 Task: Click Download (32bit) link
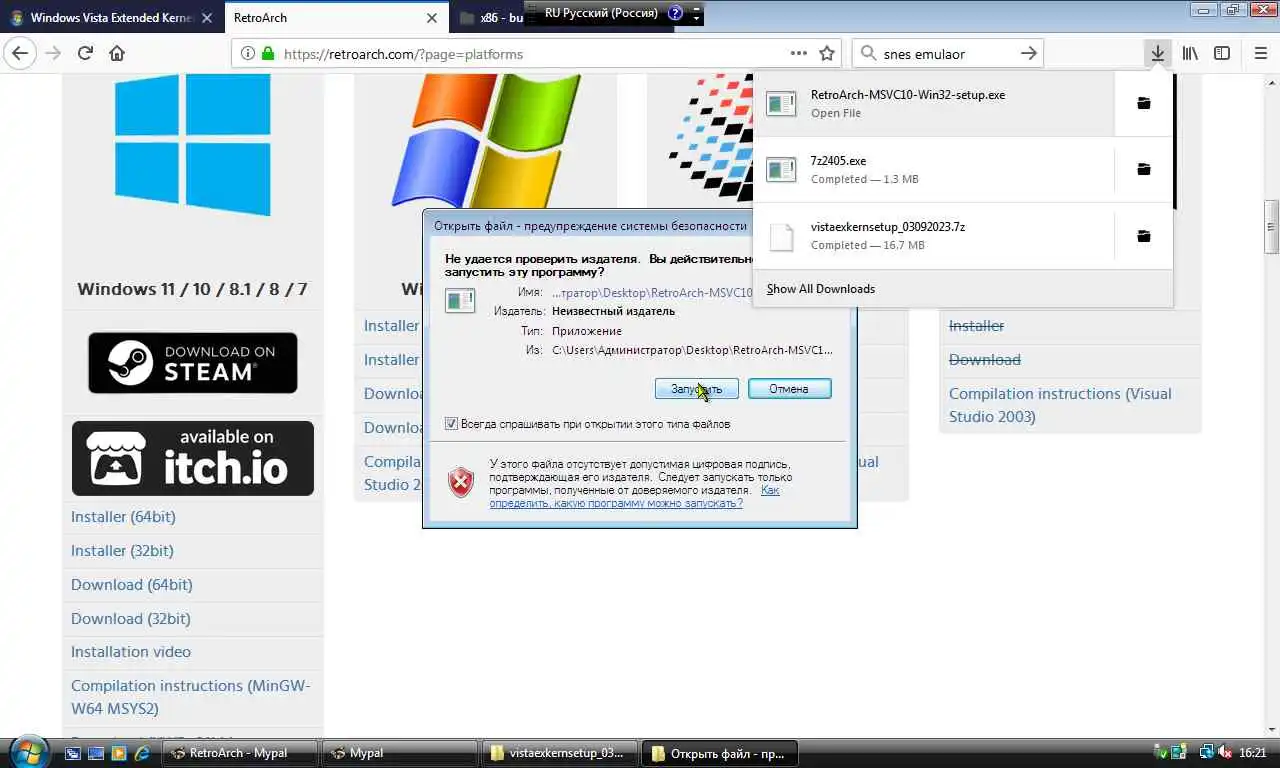click(x=131, y=619)
